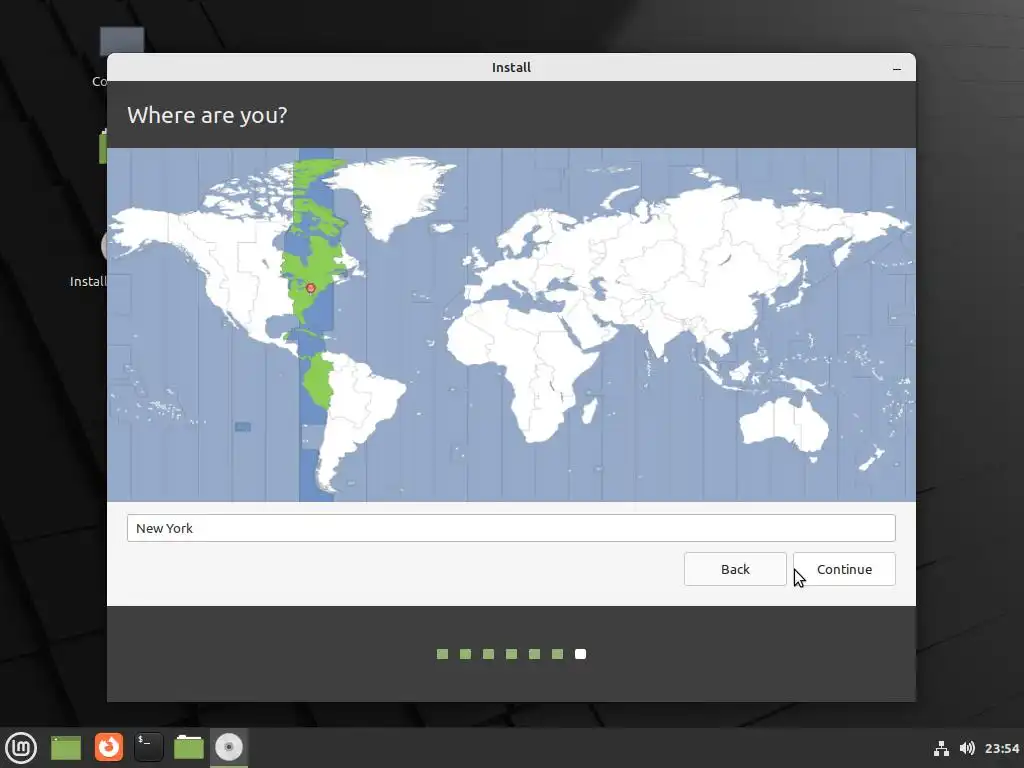Viewport: 1024px width, 768px height.
Task: Click the Continue button
Action: point(844,569)
